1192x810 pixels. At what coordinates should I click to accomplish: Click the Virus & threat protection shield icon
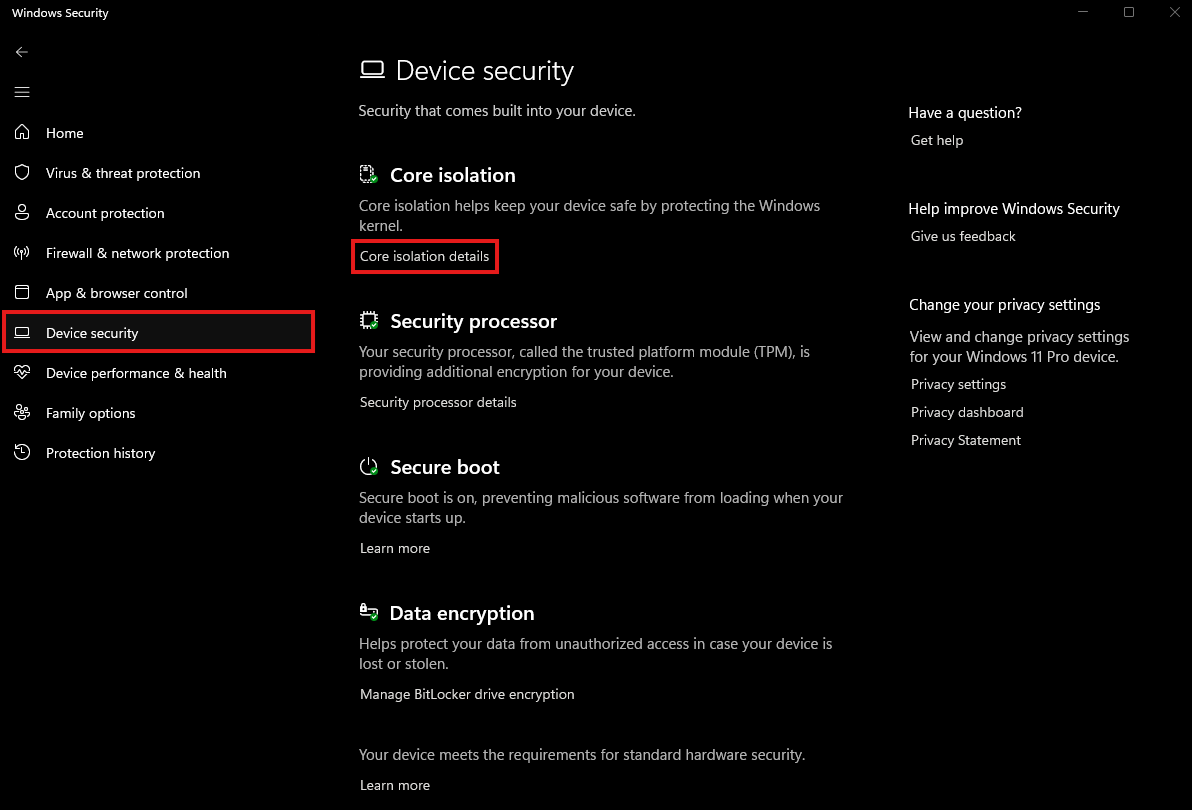[x=22, y=173]
